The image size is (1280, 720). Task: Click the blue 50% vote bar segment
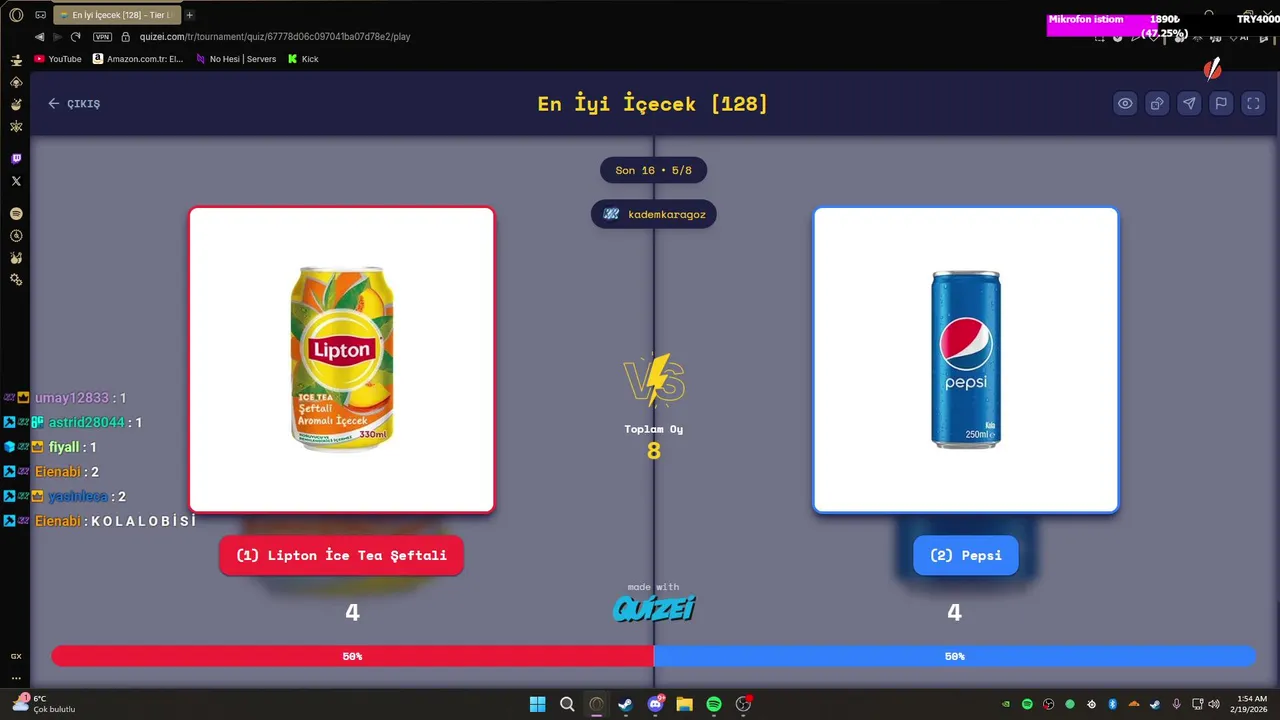click(x=955, y=656)
